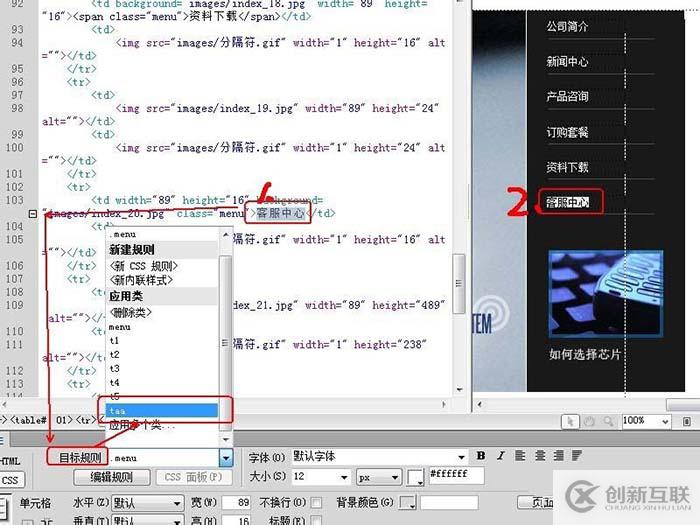Choose class t2 in rule list
The image size is (700, 525).
pyautogui.click(x=114, y=354)
